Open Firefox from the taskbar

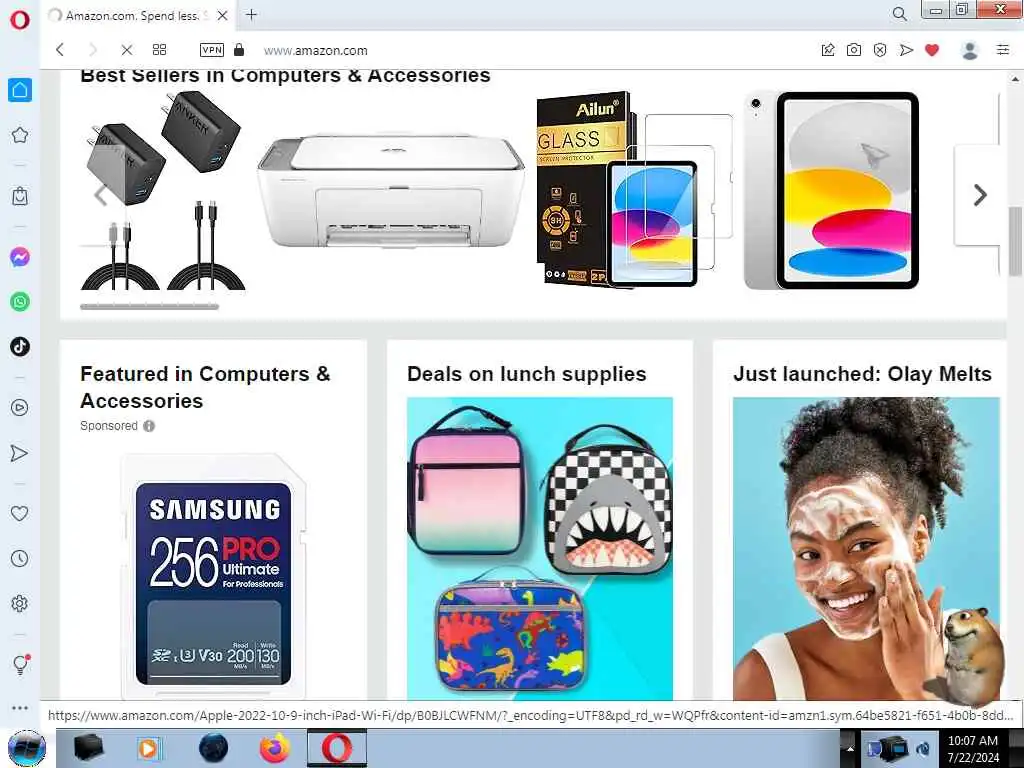tap(274, 748)
